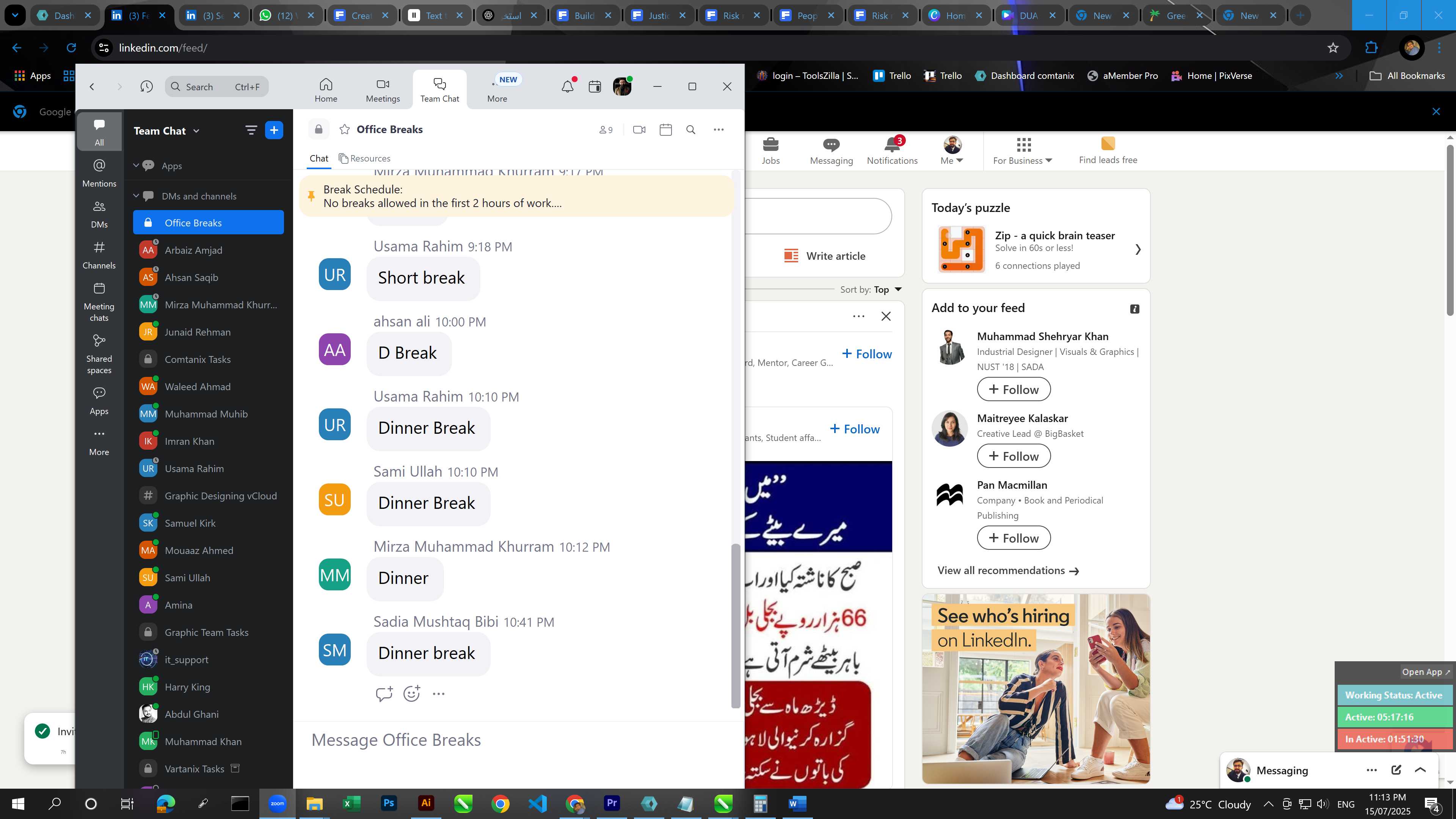1456x819 pixels.
Task: Open the Windows Start menu
Action: (x=17, y=804)
